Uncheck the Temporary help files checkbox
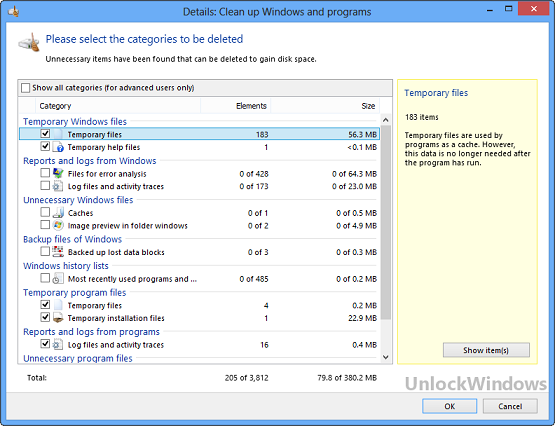 tap(45, 146)
